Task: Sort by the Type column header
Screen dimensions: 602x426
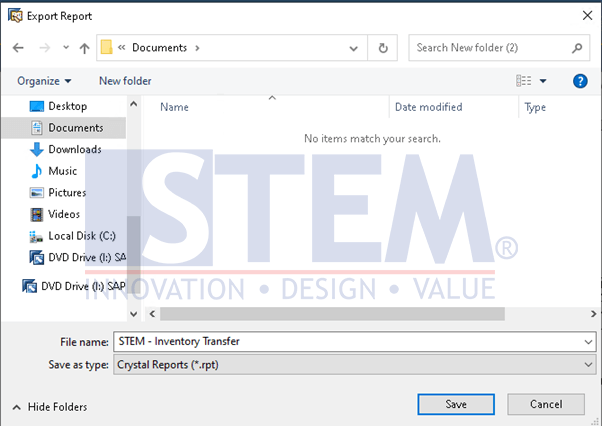Action: pos(535,107)
